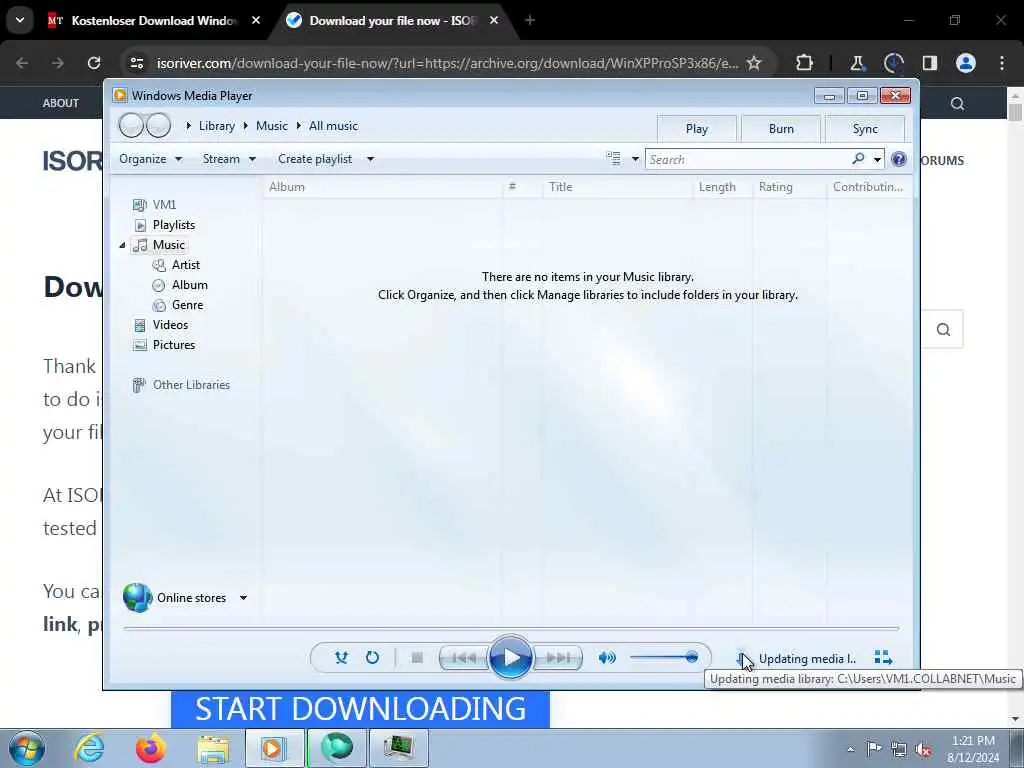Image resolution: width=1024 pixels, height=768 pixels.
Task: Click the START DOWNLOADING button on the webpage
Action: point(360,709)
